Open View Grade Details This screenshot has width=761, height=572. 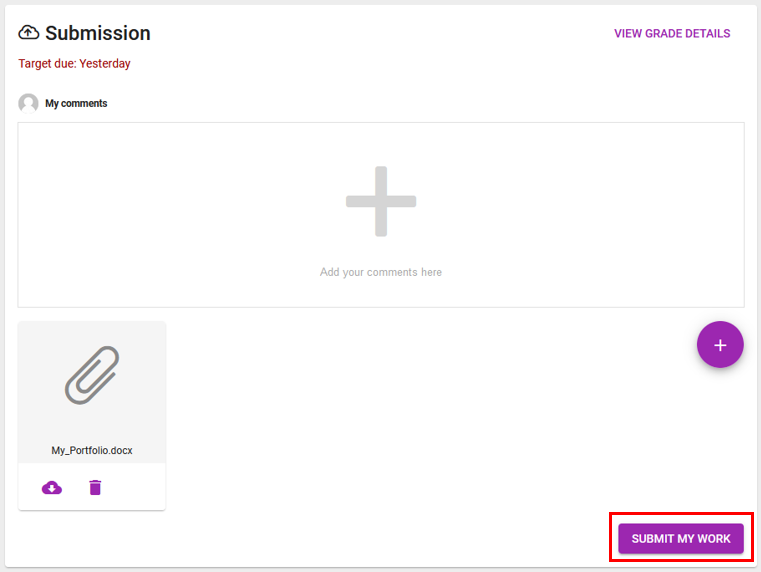(672, 33)
